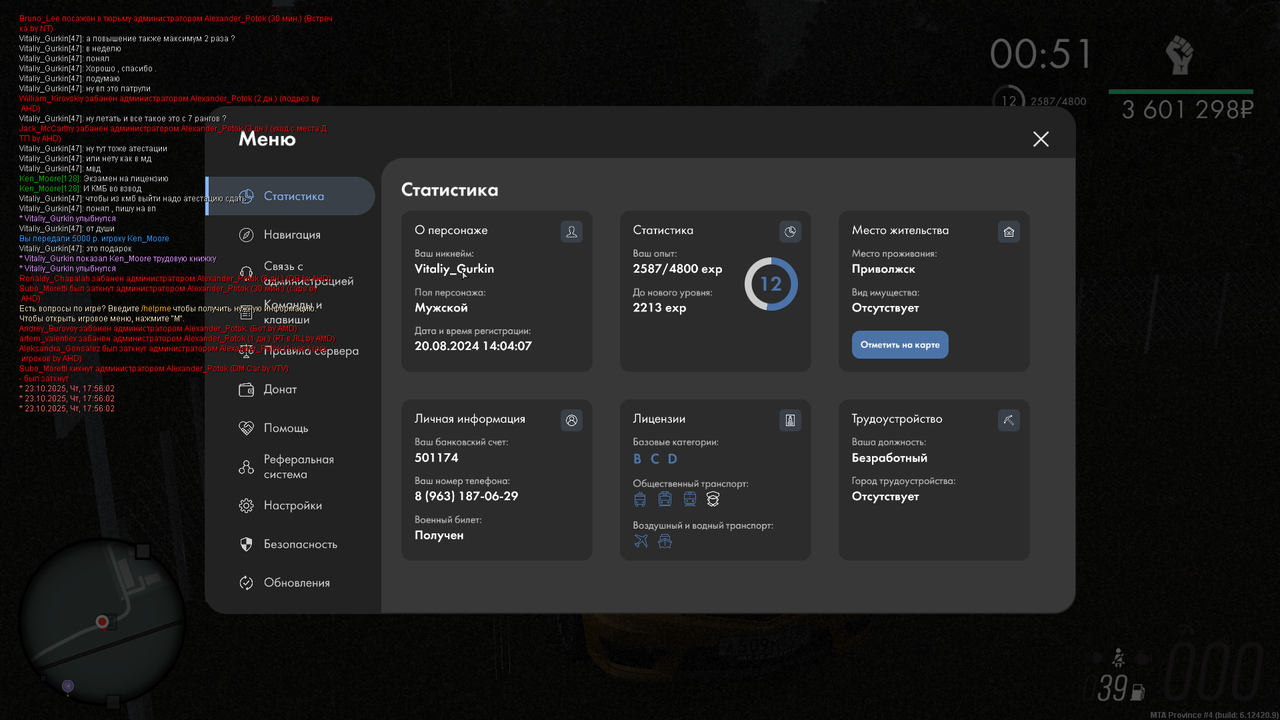Click the registration date 20.08.2024 14:04:07
Screen dimensions: 1280x720
click(473, 346)
